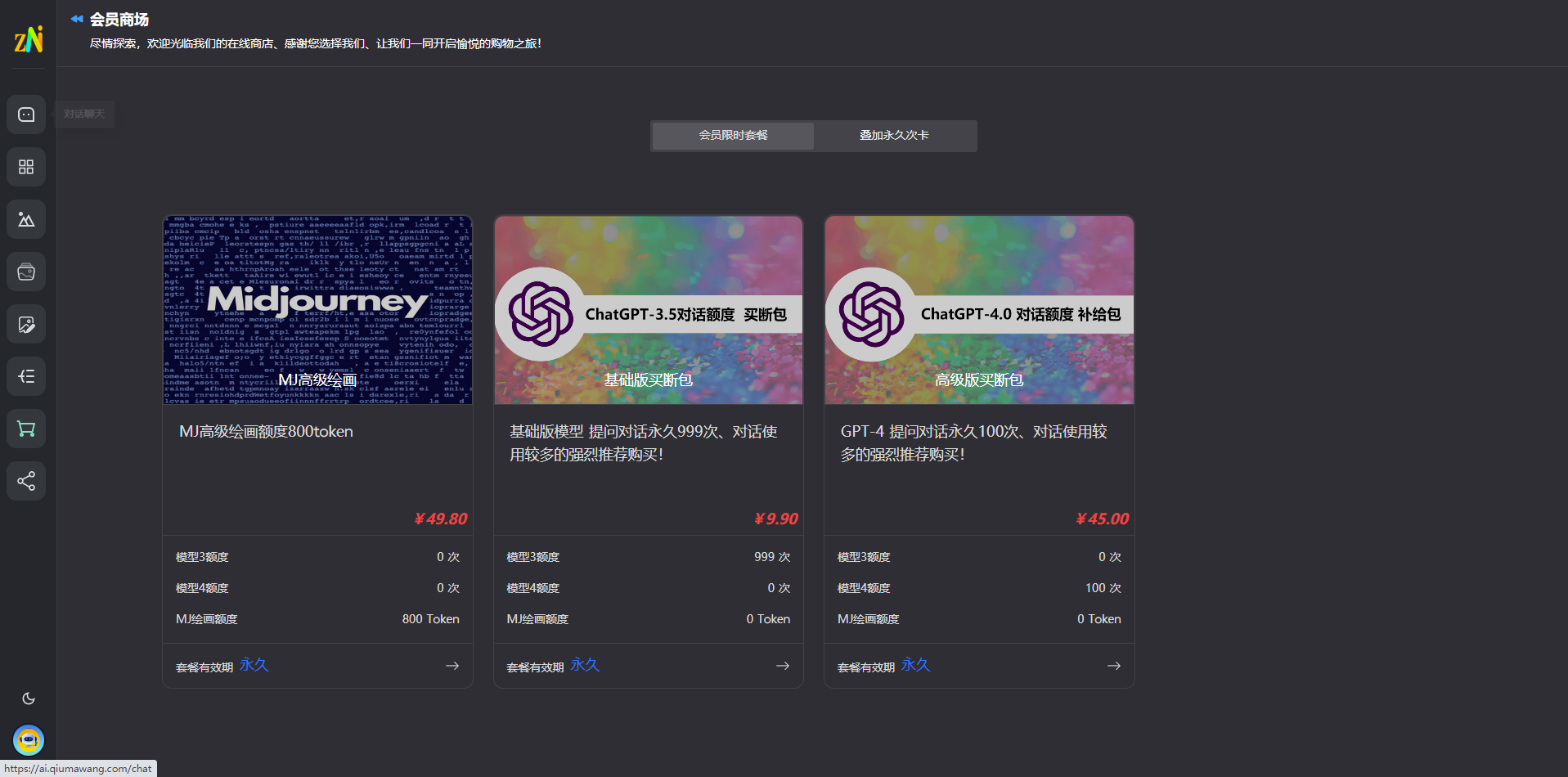Select the ChatGPT-3.5 package thumbnail
Image resolution: width=1568 pixels, height=777 pixels.
pyautogui.click(x=649, y=310)
